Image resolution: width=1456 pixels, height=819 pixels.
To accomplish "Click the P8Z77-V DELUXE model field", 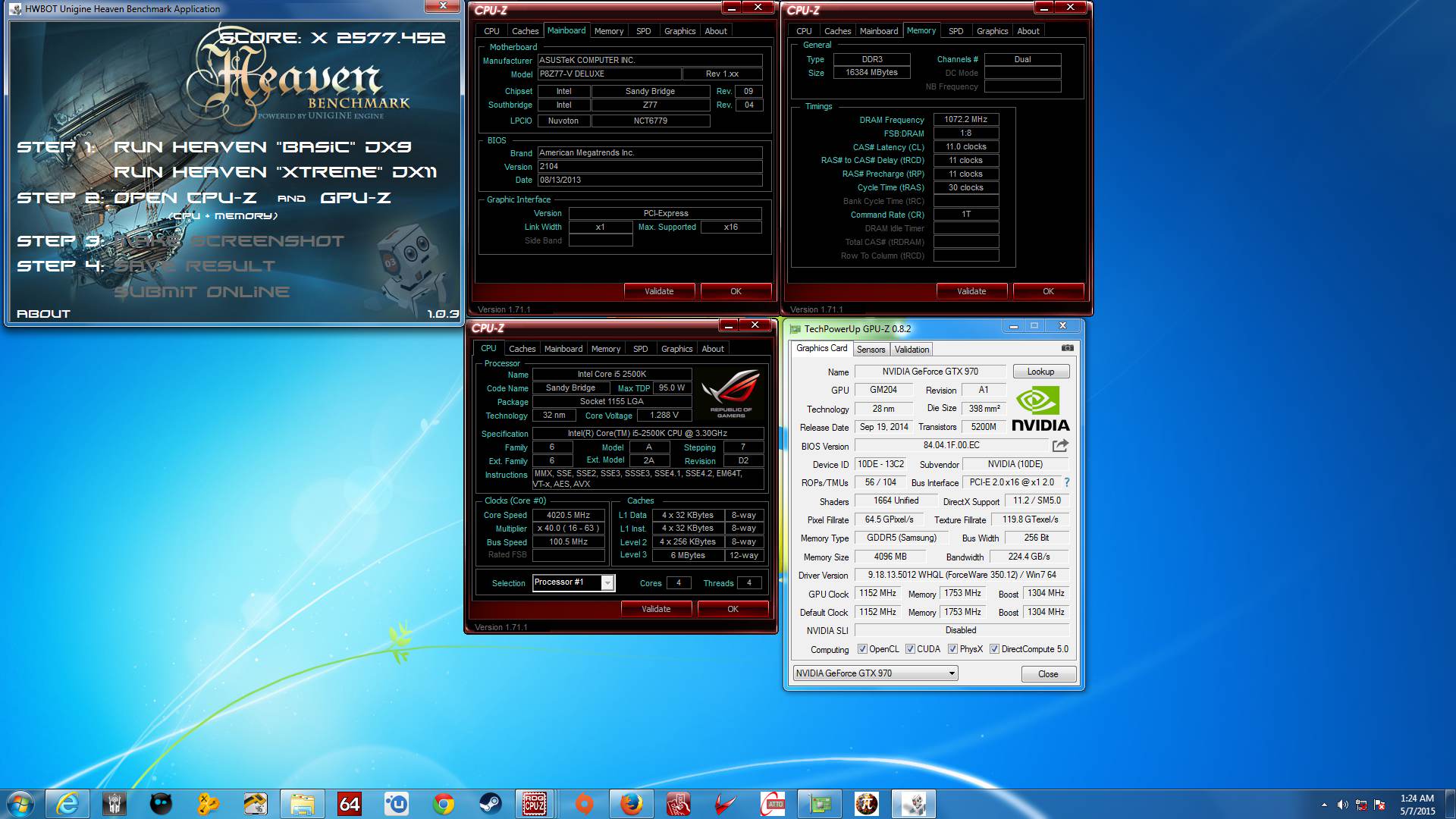I will pyautogui.click(x=610, y=74).
